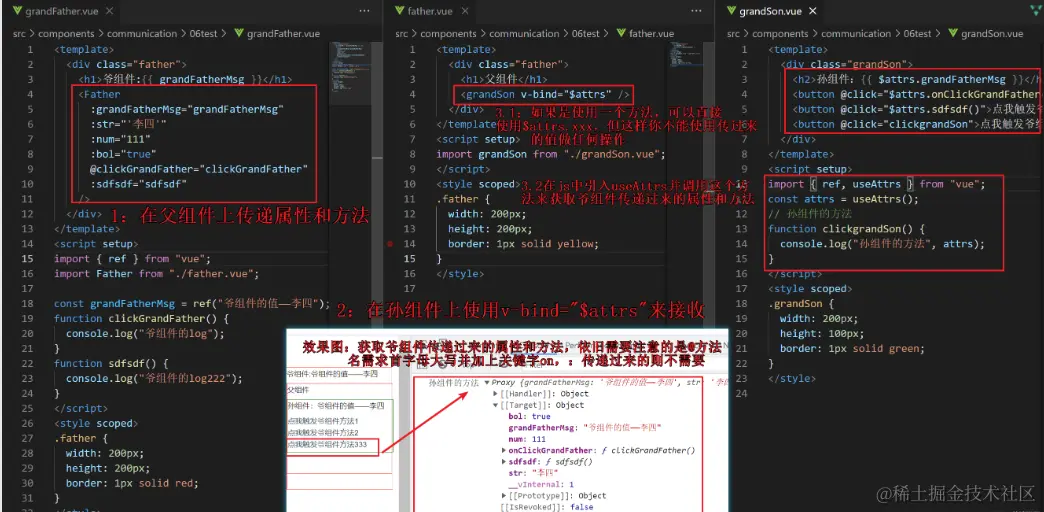Click the line import Father from "./father.vue"

pos(156,274)
